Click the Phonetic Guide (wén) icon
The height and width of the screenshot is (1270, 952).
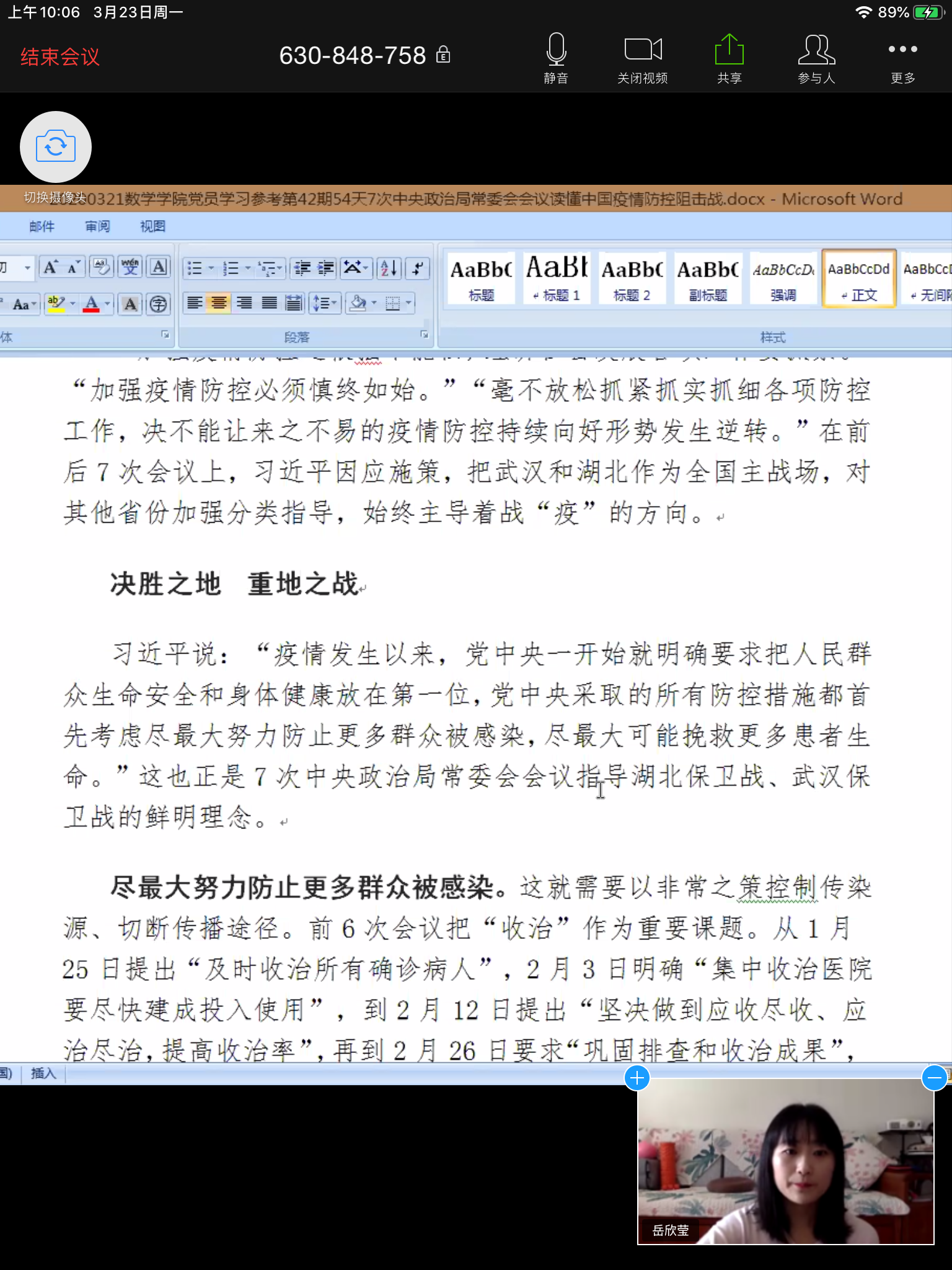tap(130, 267)
